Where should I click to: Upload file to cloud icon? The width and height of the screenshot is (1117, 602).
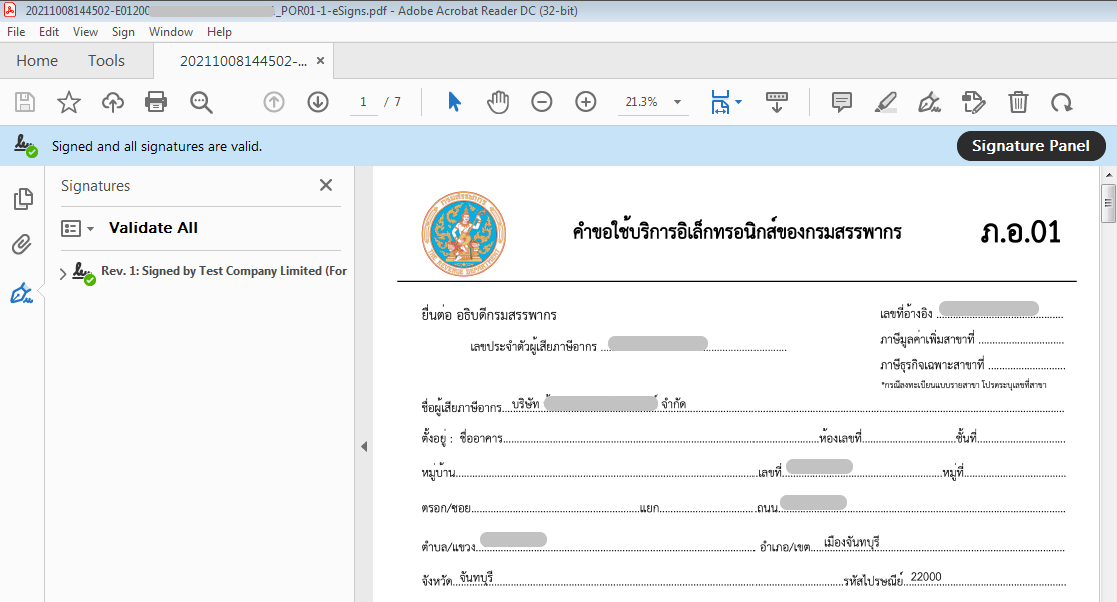[x=113, y=102]
